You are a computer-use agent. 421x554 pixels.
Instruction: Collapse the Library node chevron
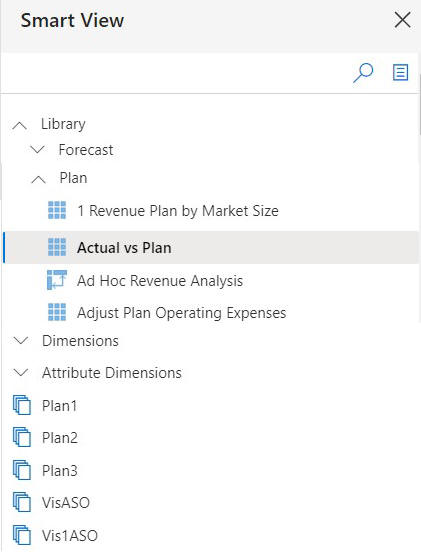pos(20,125)
